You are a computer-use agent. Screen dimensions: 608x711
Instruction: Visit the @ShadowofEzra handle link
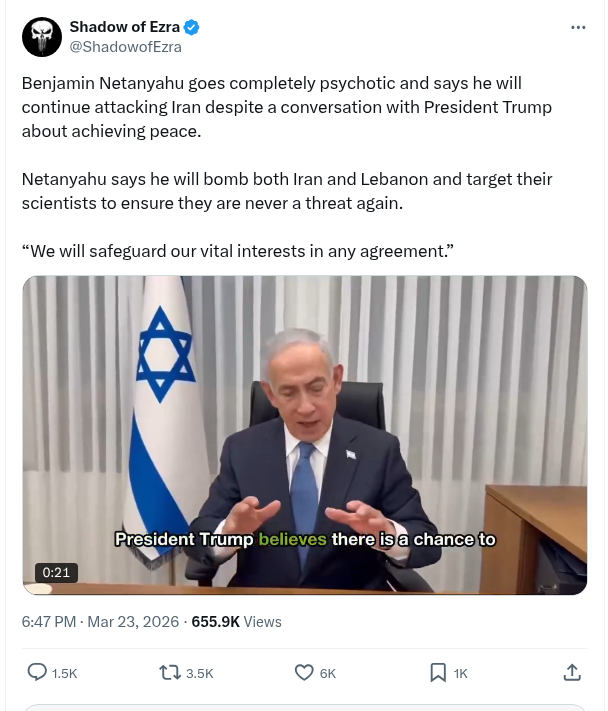click(x=126, y=47)
